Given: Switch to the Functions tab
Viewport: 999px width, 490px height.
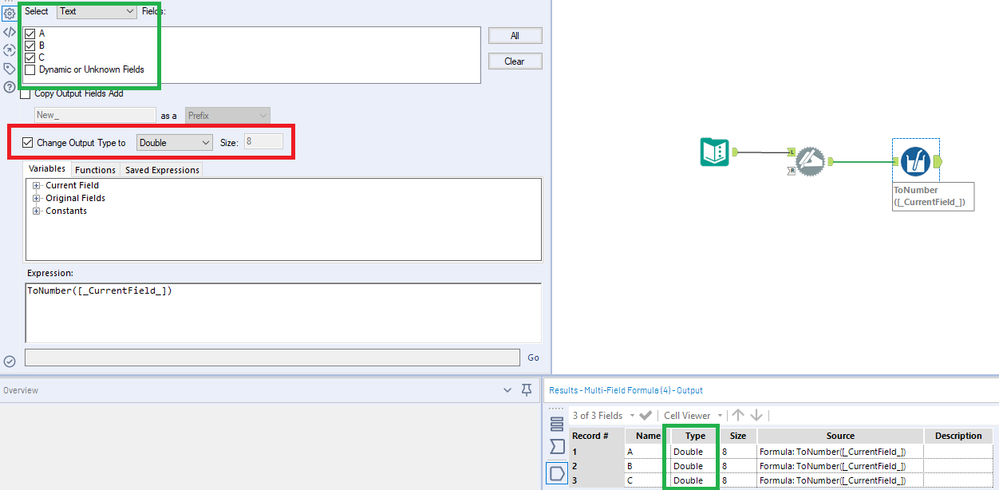Looking at the screenshot, I should point(95,170).
